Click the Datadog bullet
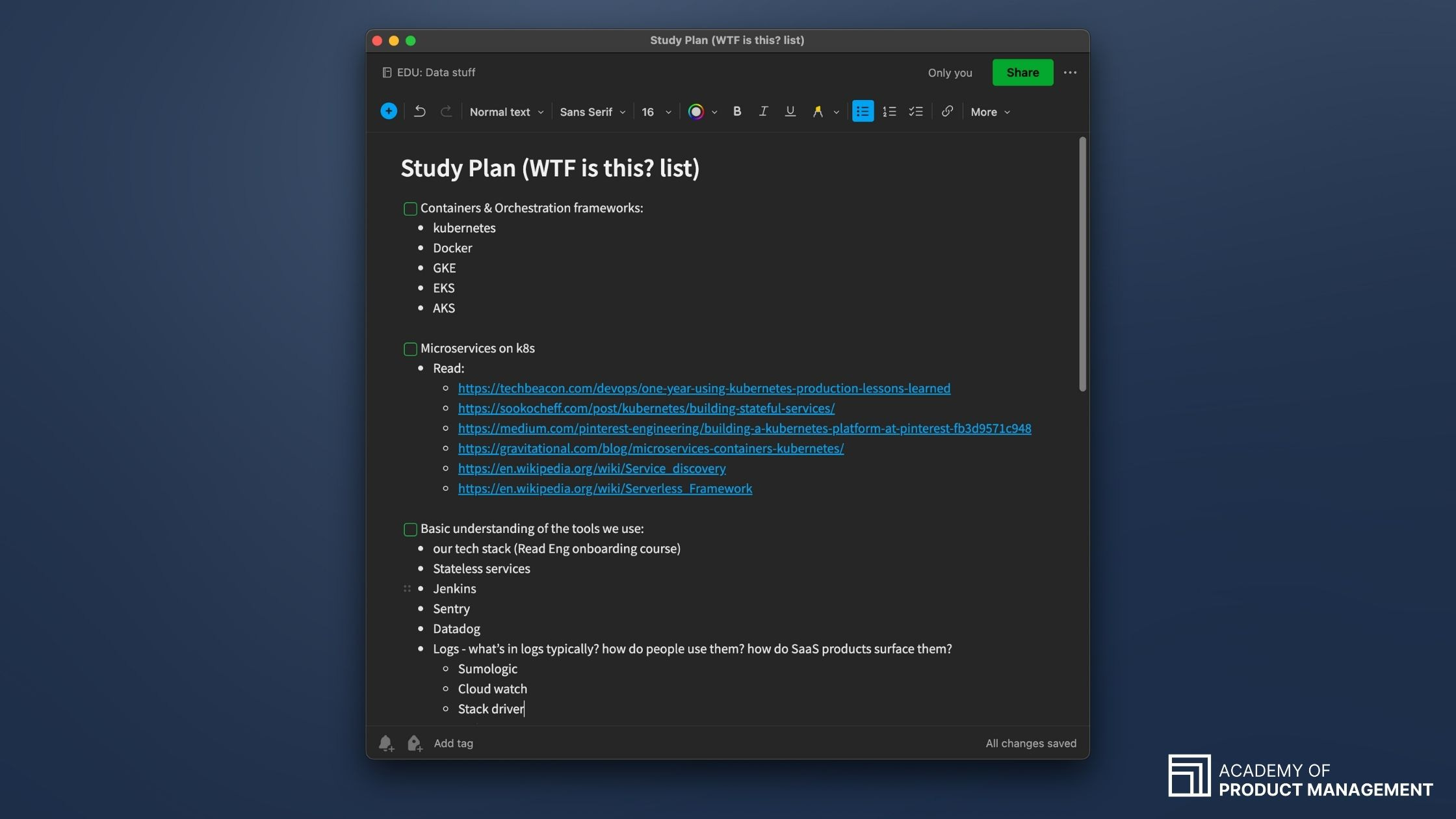This screenshot has height=819, width=1456. (x=456, y=629)
